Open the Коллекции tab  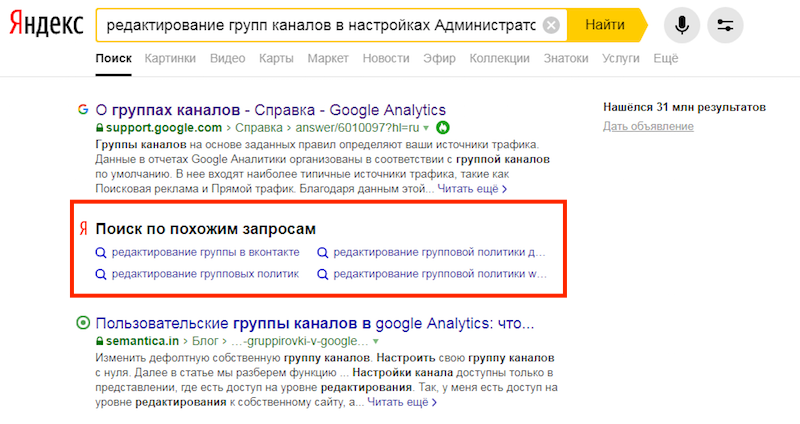[499, 59]
